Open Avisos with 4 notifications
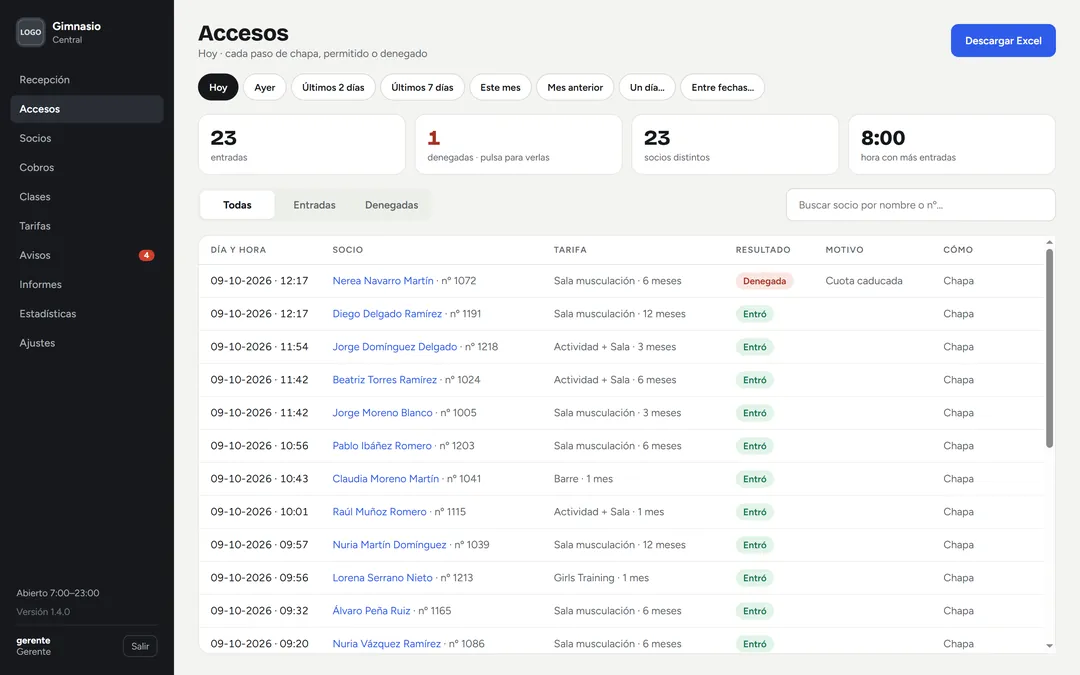 pyautogui.click(x=87, y=256)
